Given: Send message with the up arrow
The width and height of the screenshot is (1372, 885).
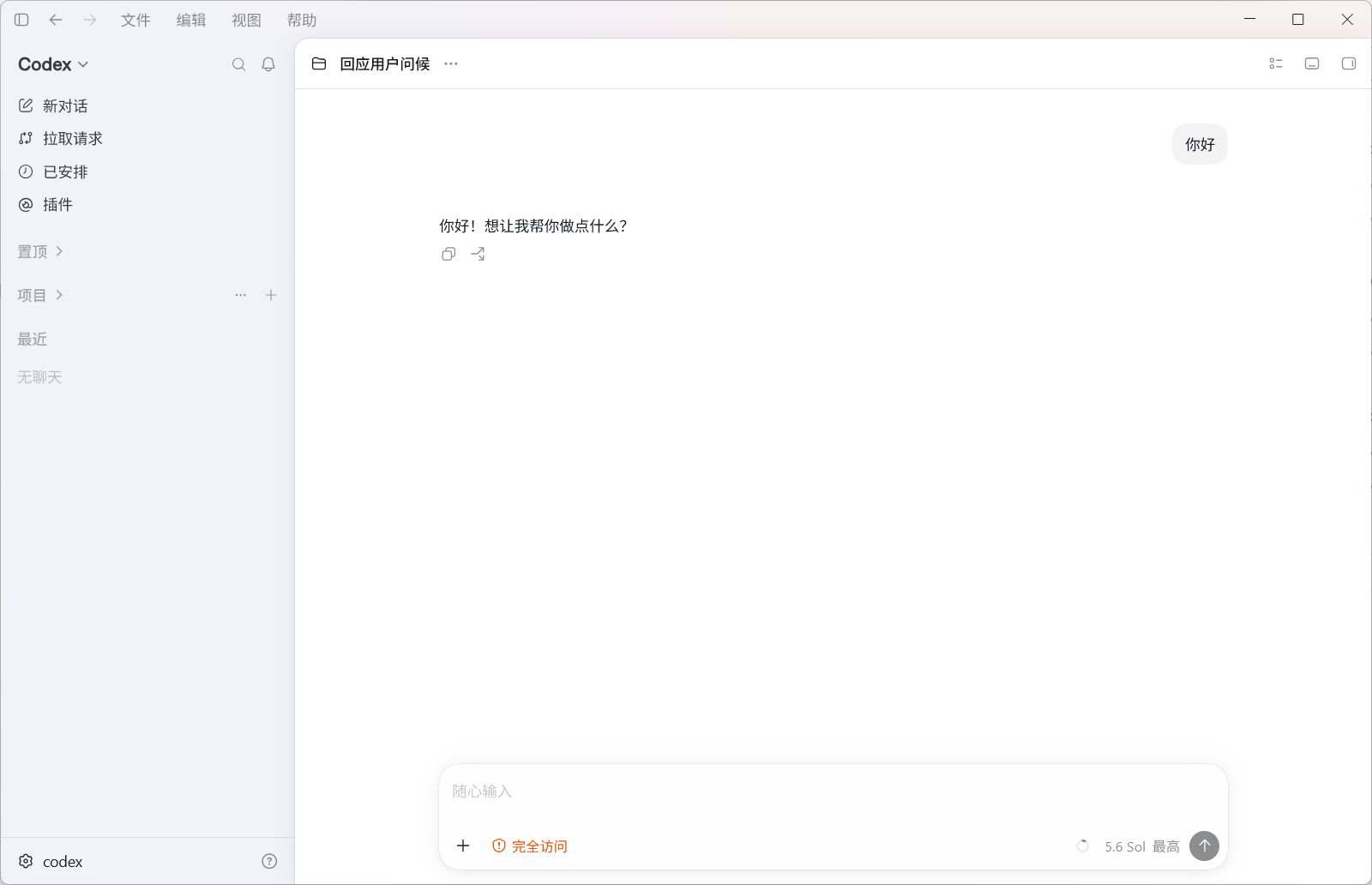Looking at the screenshot, I should click(x=1204, y=846).
